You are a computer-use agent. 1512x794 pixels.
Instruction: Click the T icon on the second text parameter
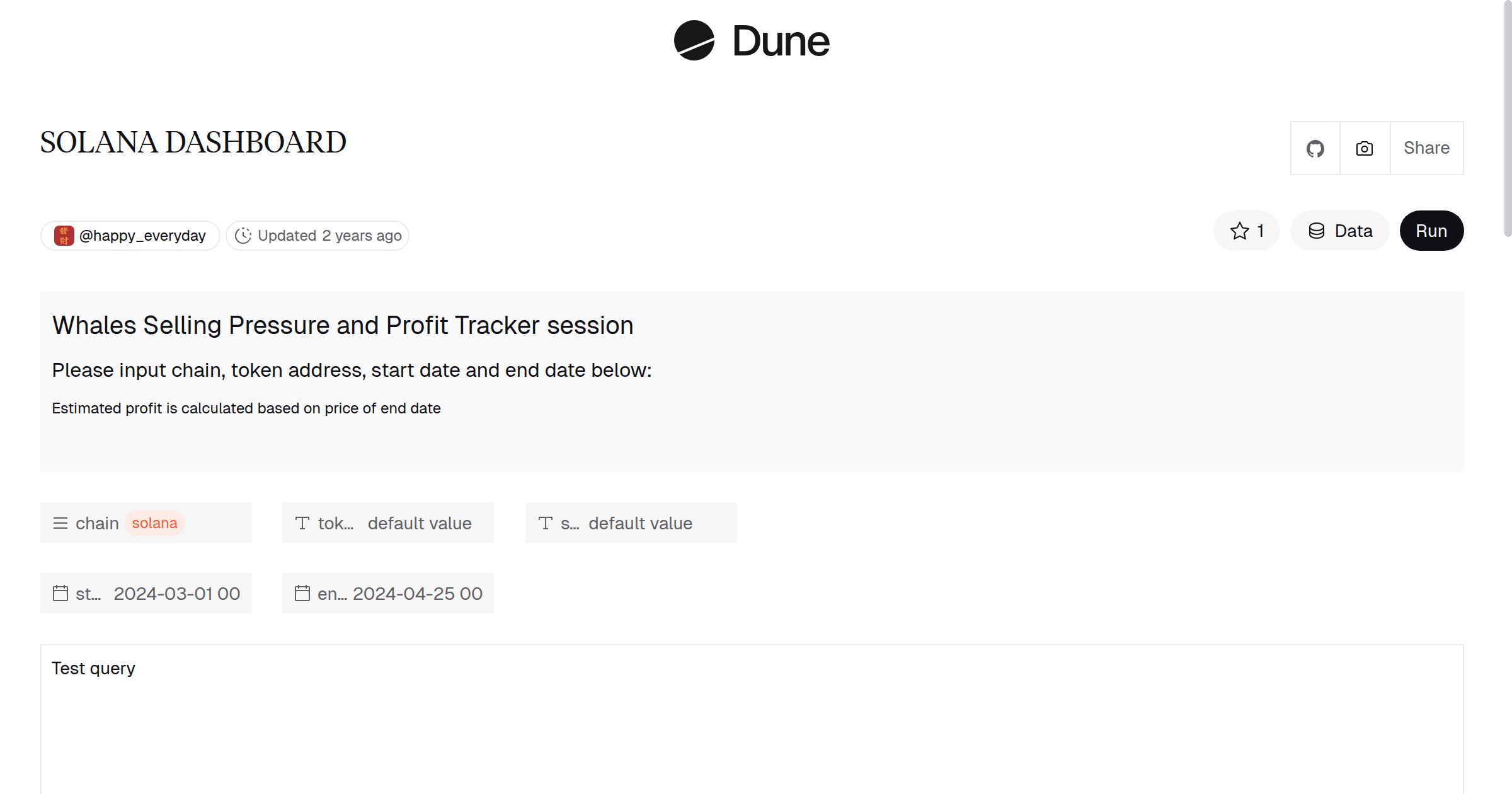546,523
